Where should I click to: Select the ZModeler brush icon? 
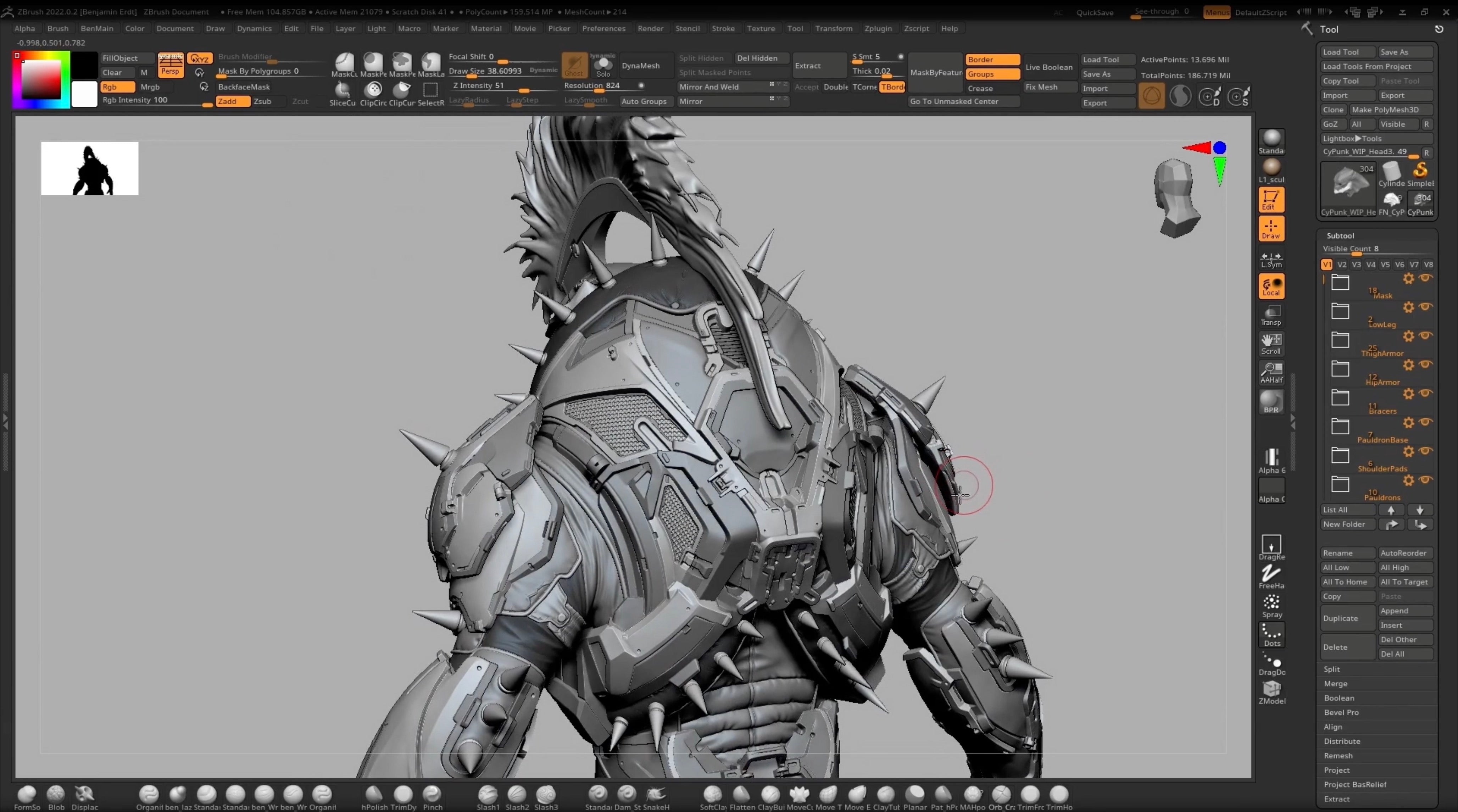click(x=1271, y=692)
